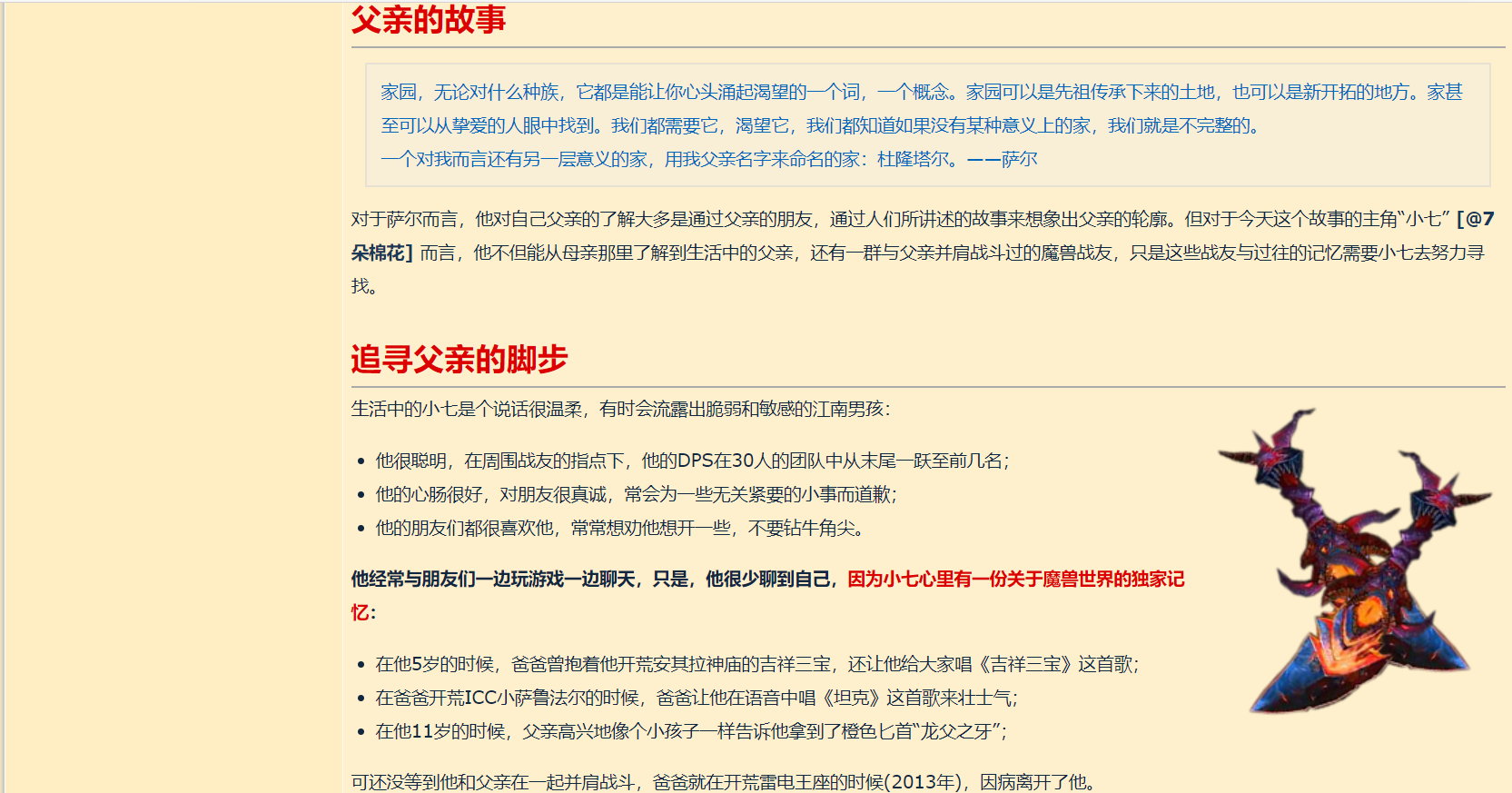The width and height of the screenshot is (1512, 793).
Task: Click the quote line starting with 至可以从挚爱的人眼中找到
Action: click(x=821, y=125)
